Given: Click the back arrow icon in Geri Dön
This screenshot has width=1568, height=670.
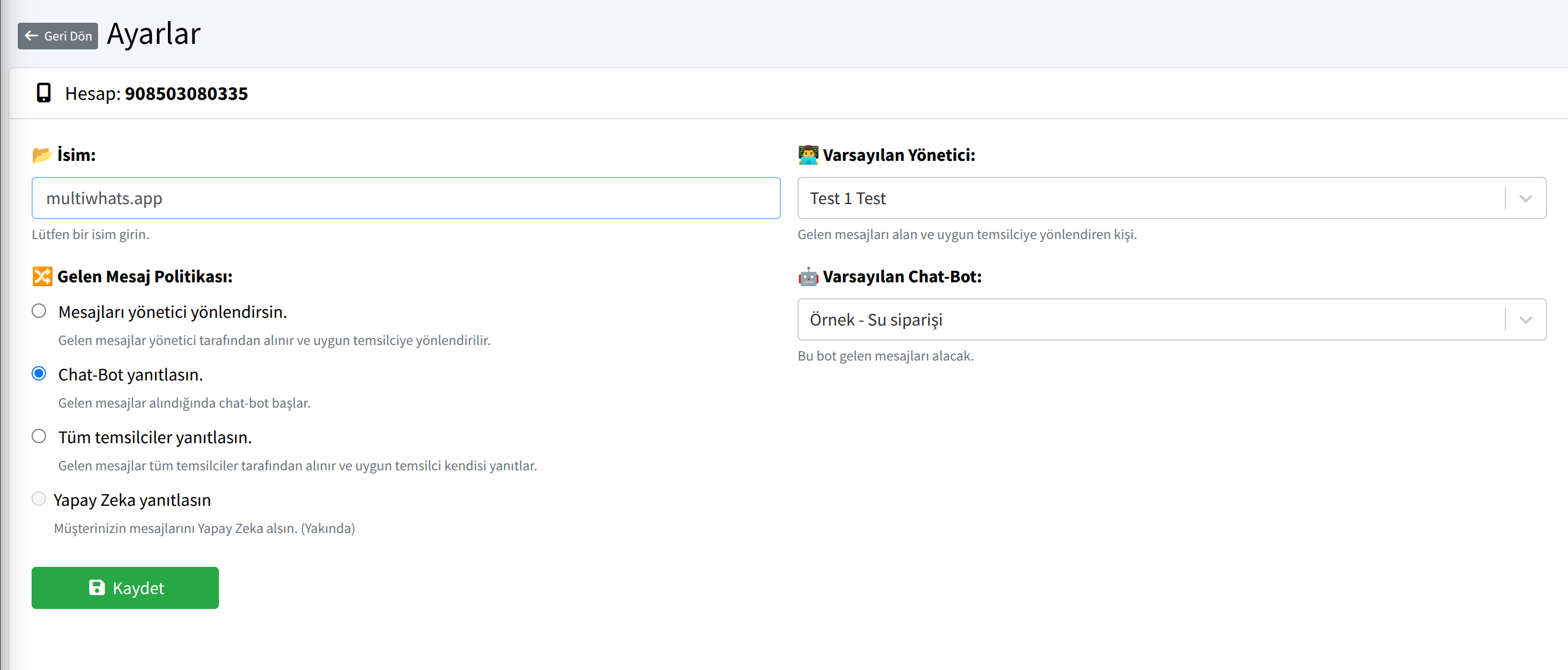Looking at the screenshot, I should [x=32, y=36].
